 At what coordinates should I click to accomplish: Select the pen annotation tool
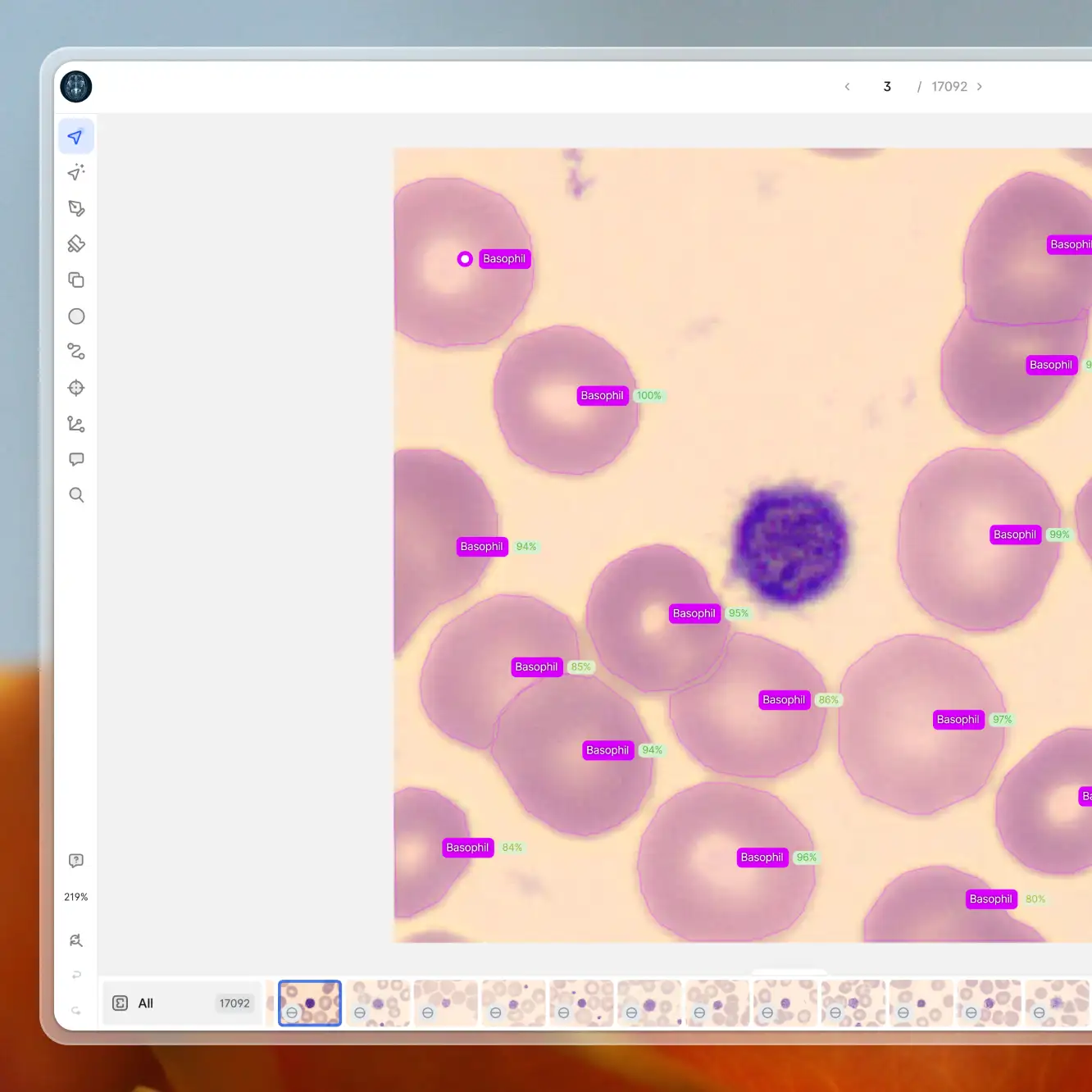click(x=75, y=208)
